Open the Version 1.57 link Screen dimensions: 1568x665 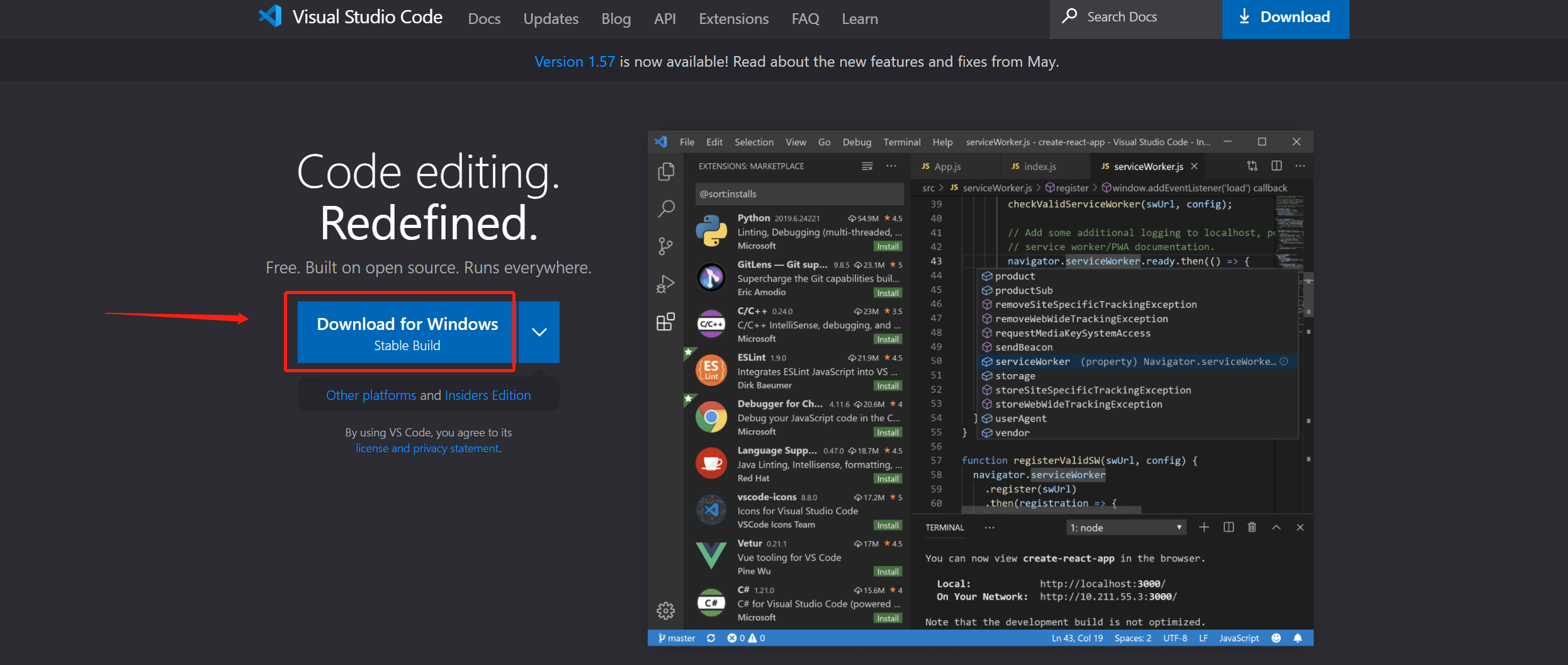(x=574, y=62)
